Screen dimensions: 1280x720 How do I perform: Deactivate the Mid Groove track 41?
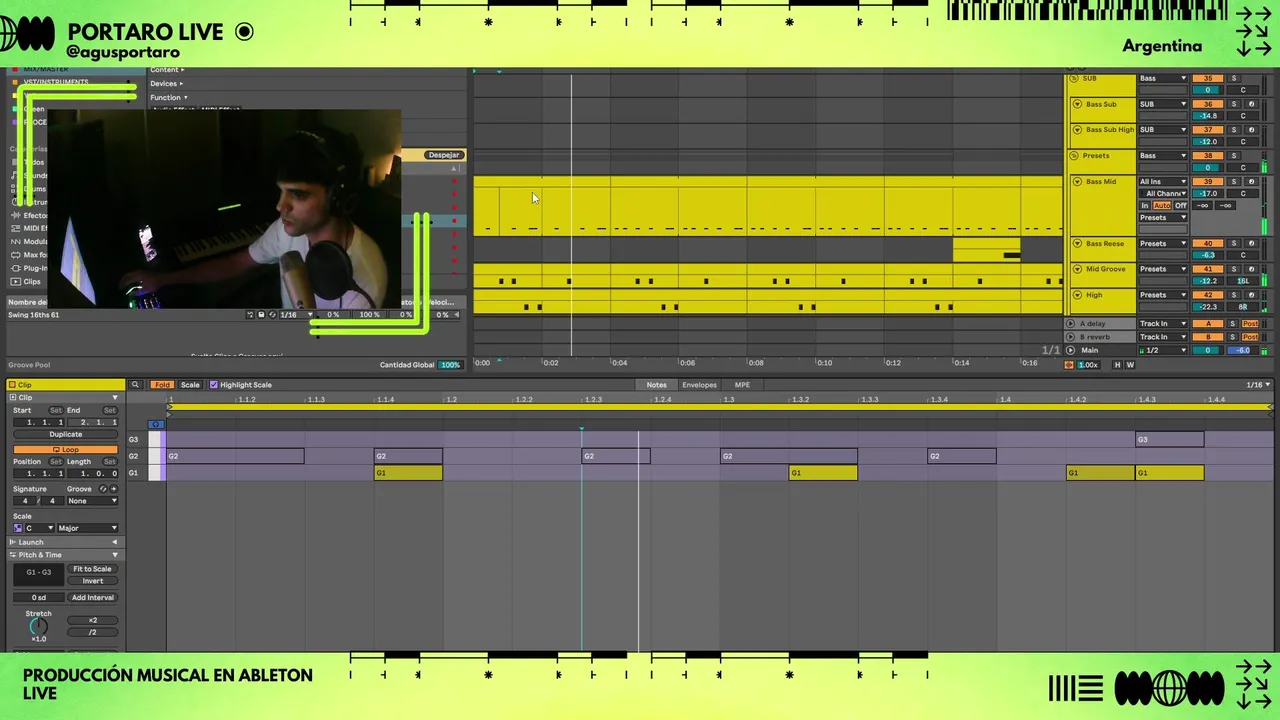[1208, 269]
